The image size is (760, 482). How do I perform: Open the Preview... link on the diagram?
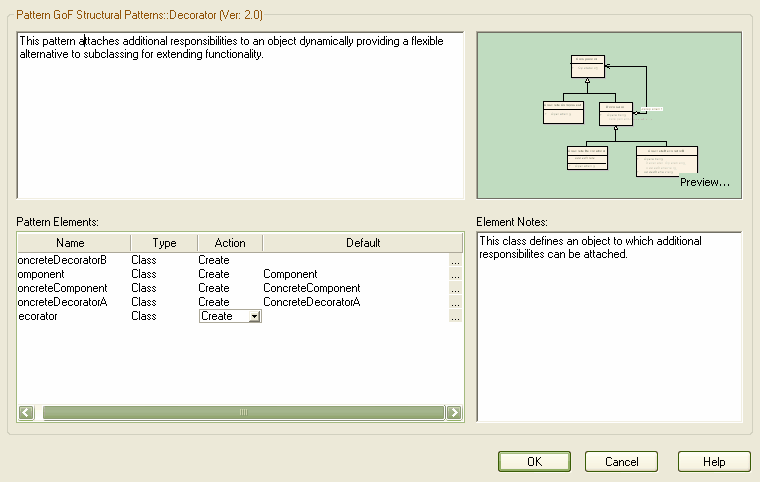click(x=704, y=183)
